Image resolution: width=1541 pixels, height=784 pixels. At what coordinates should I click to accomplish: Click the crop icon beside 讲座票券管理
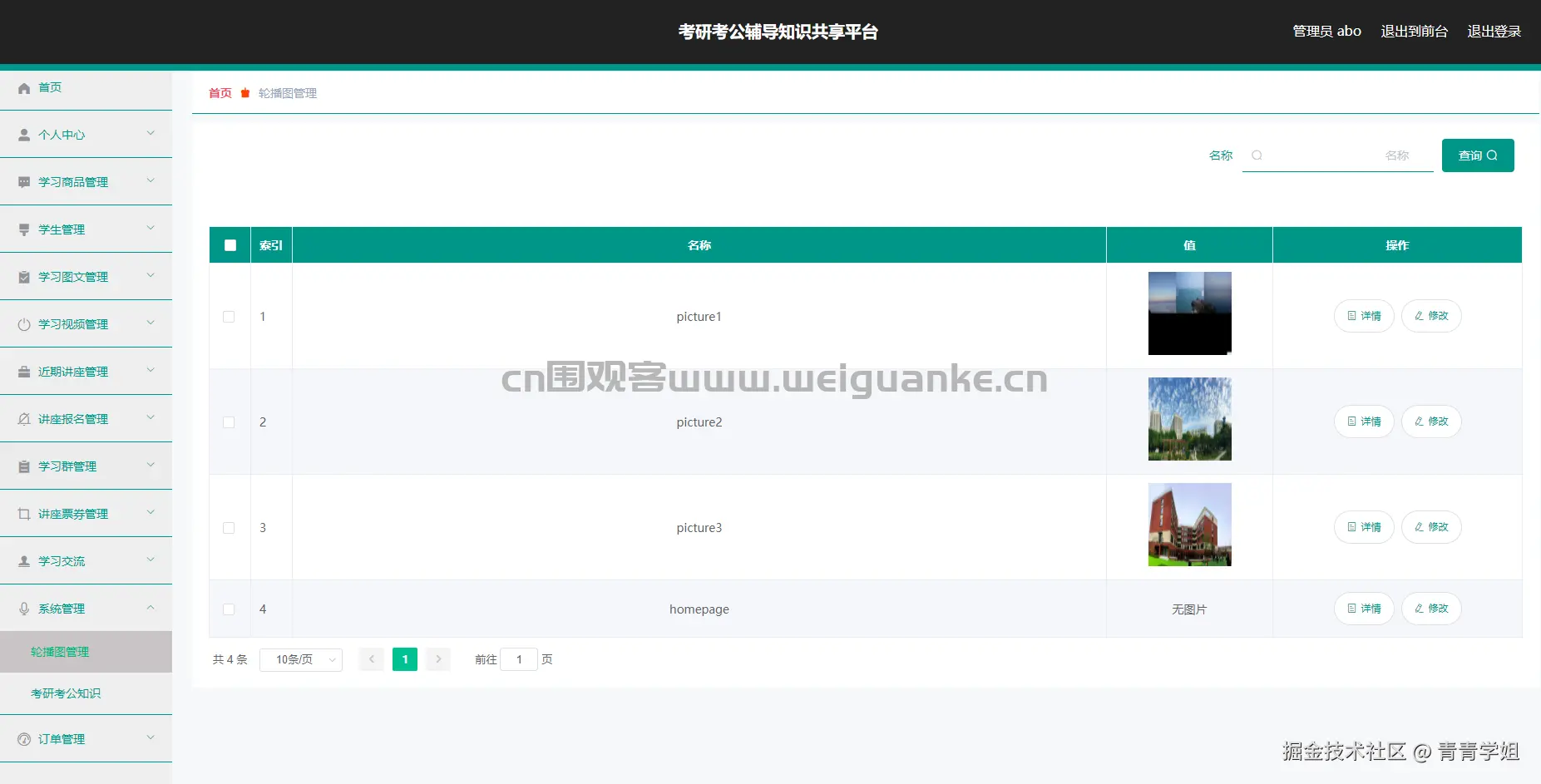[23, 513]
